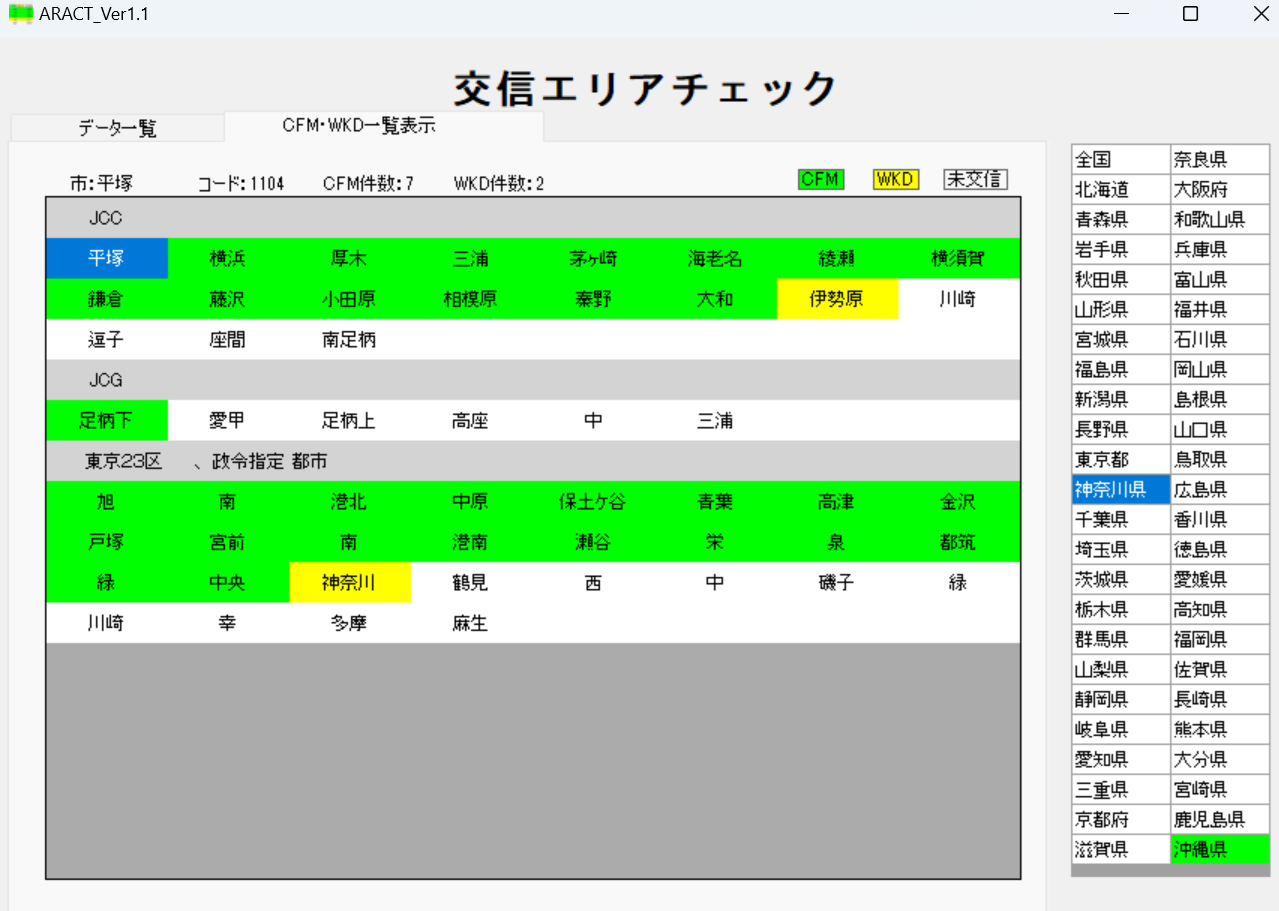Screen dimensions: 1279x911
Task: Click the ARACT app icon in title bar
Action: coord(21,15)
